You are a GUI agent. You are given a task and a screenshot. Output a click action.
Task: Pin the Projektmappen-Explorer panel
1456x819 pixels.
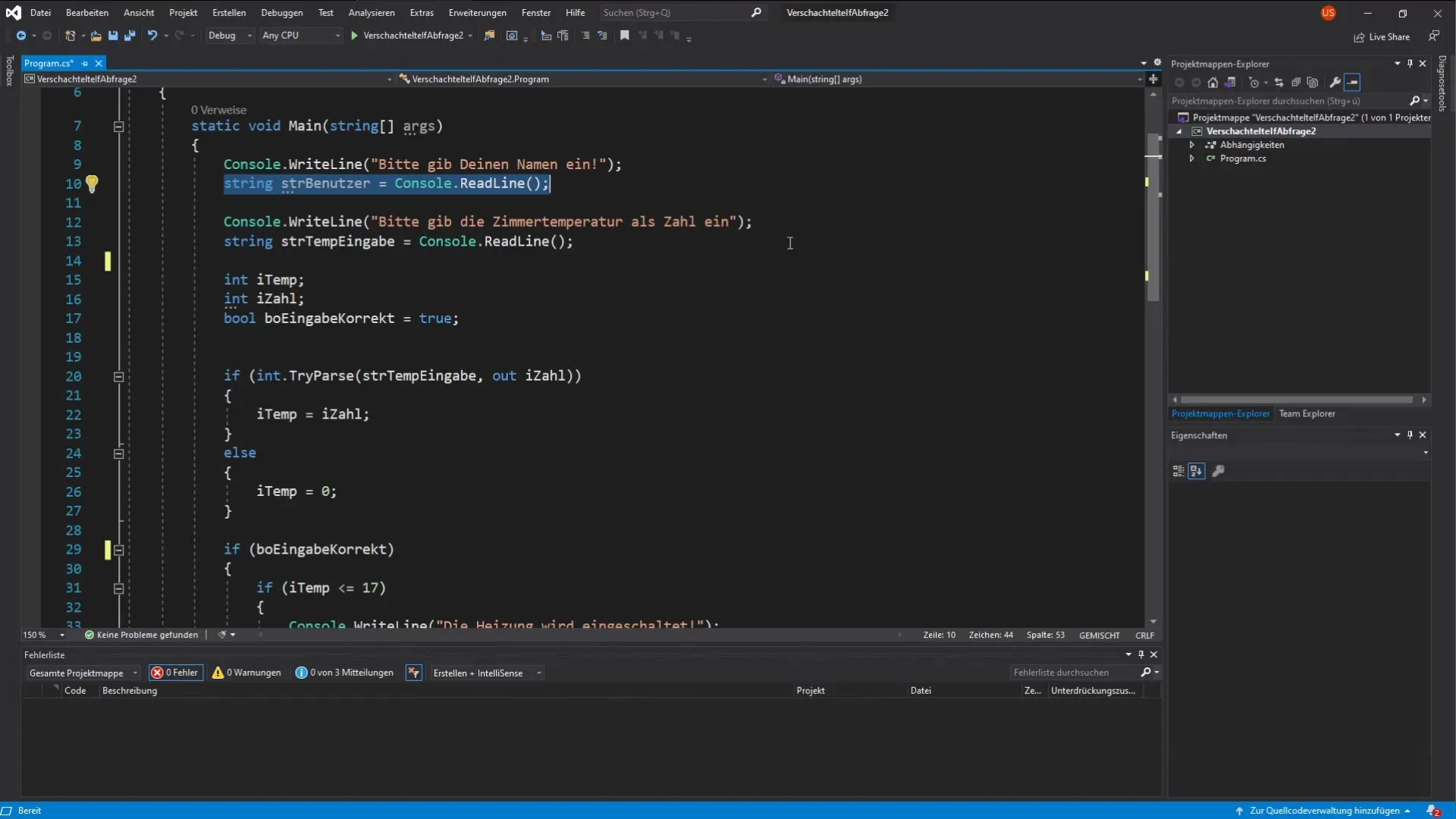tap(1410, 64)
